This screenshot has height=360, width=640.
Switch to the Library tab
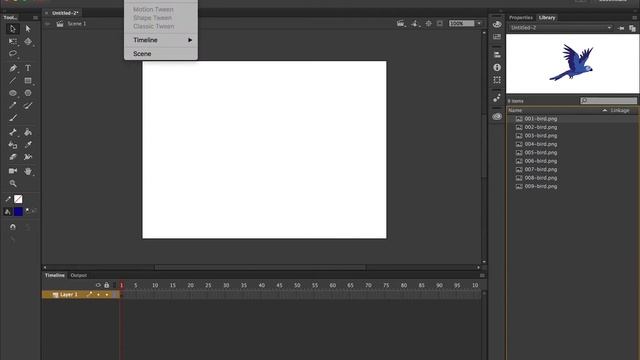tap(547, 18)
